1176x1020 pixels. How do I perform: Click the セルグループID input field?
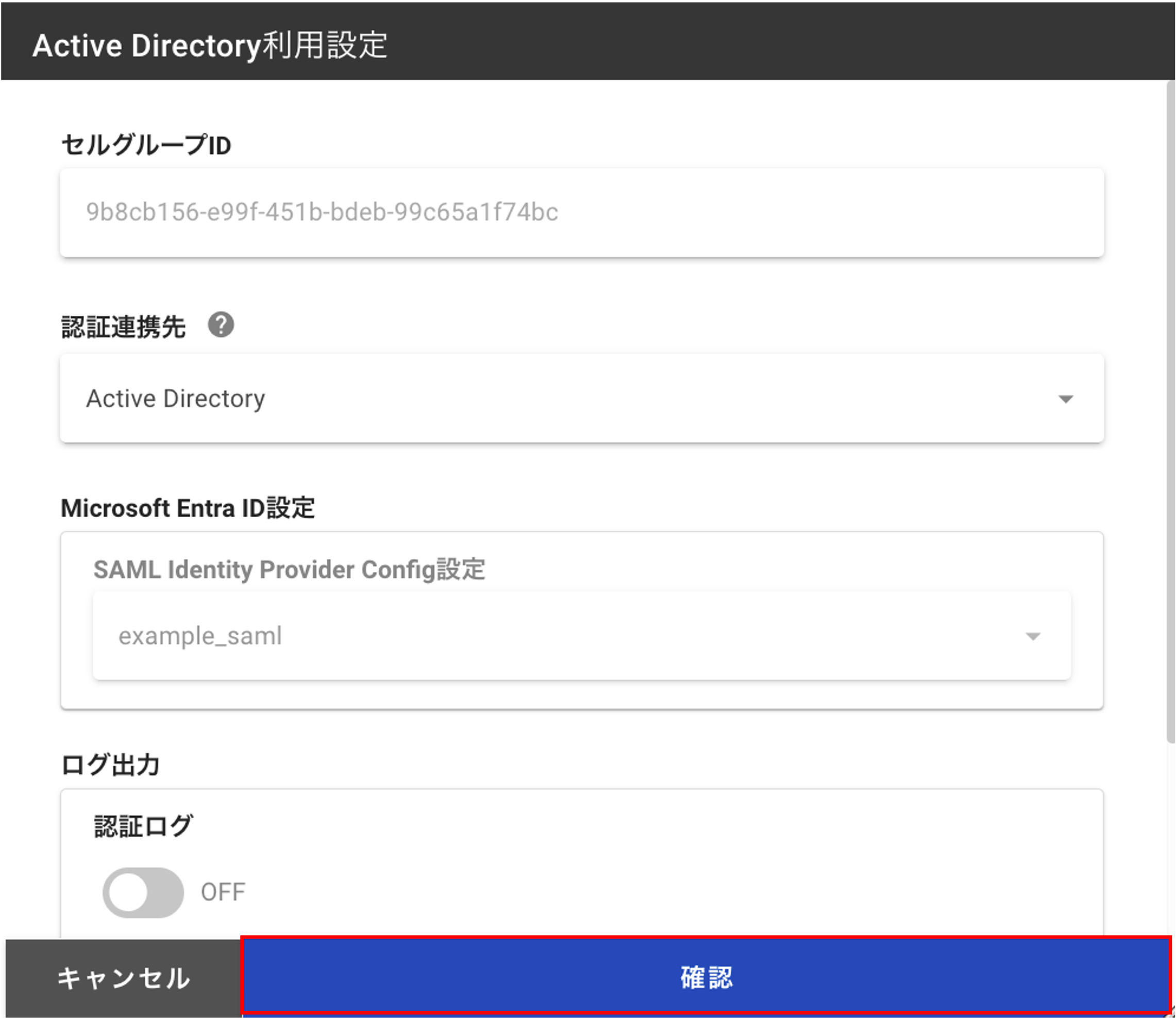581,212
